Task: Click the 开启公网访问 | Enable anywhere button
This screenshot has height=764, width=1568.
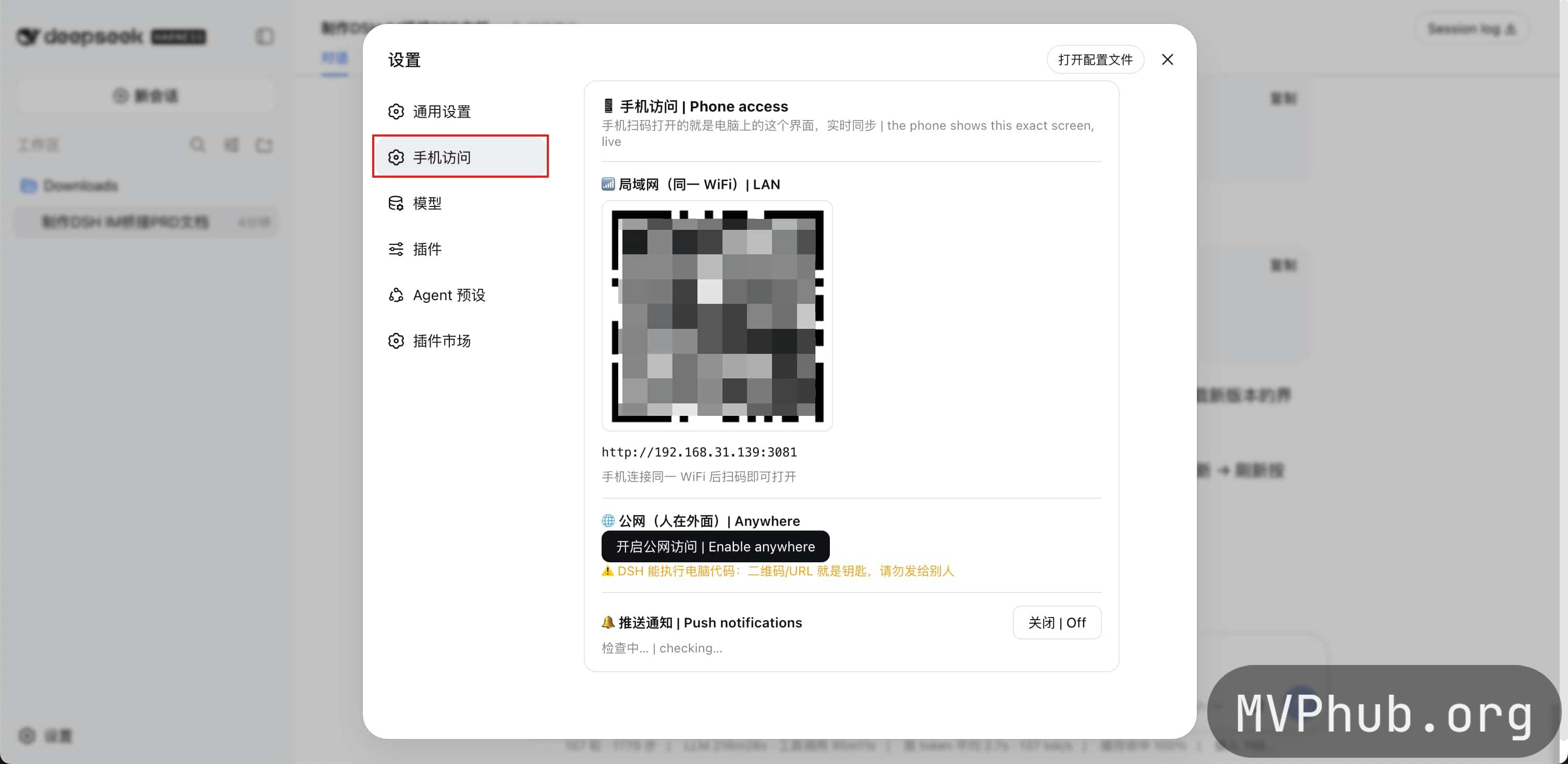Action: click(715, 547)
